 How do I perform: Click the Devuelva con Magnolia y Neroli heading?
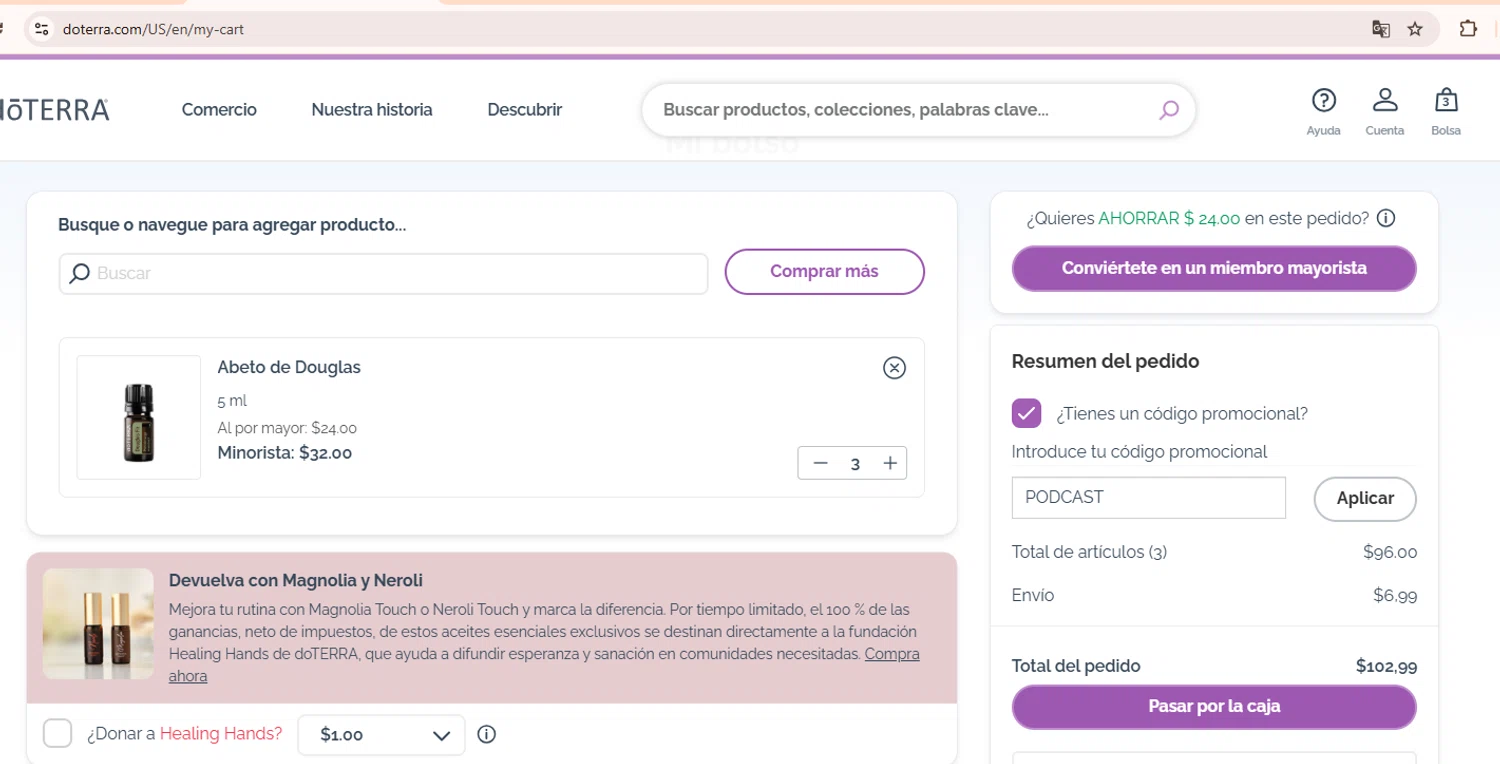[296, 580]
